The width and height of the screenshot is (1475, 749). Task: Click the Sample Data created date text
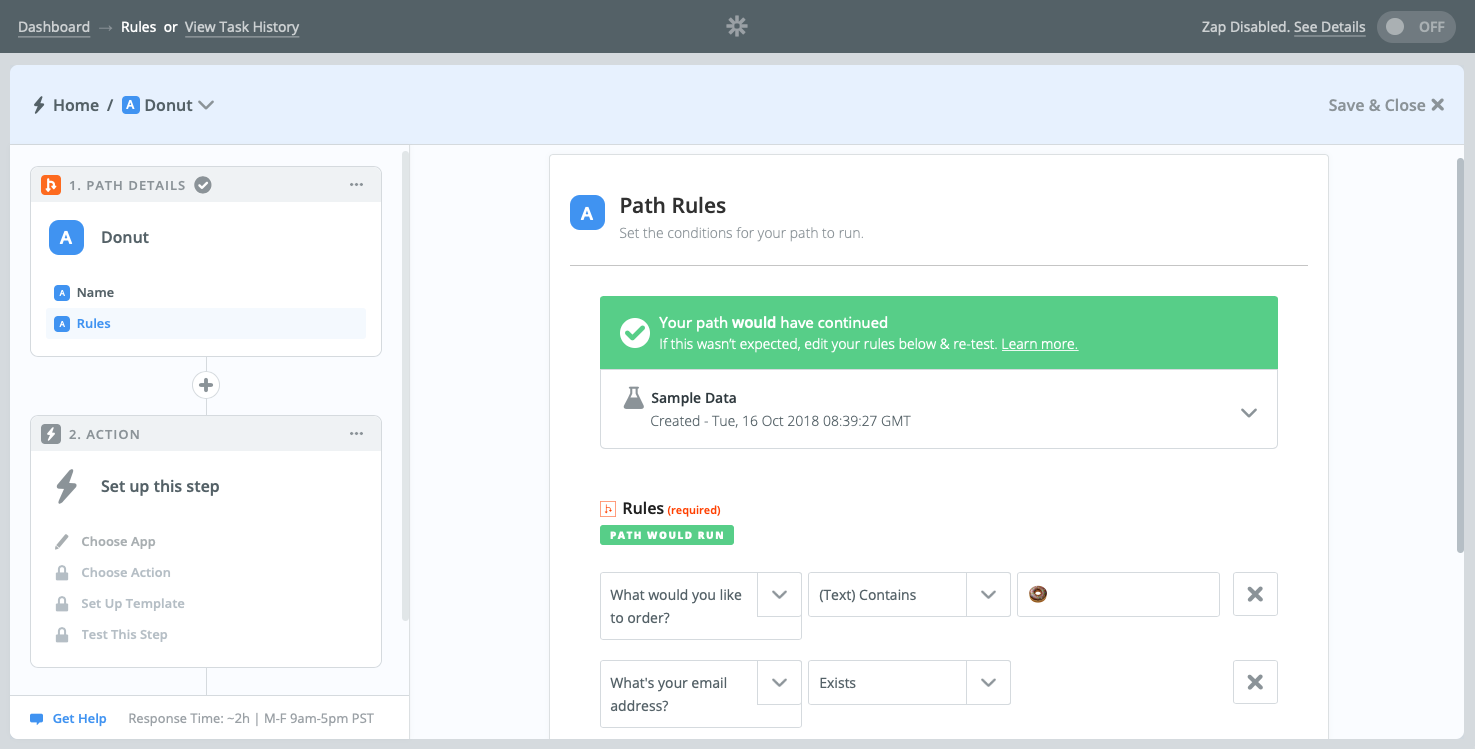click(x=780, y=421)
